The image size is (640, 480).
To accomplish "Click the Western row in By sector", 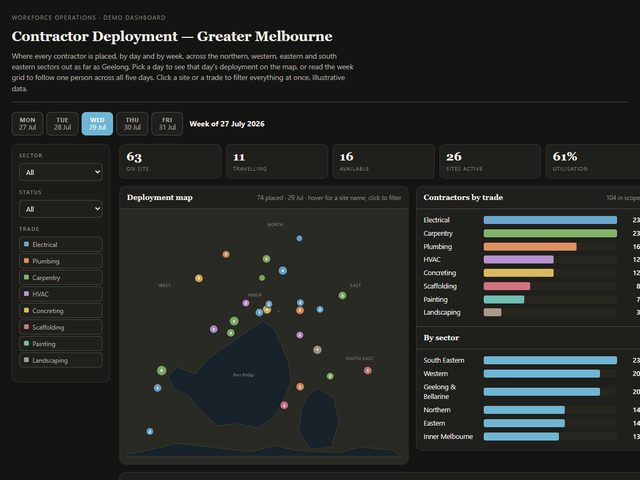I will [531, 373].
